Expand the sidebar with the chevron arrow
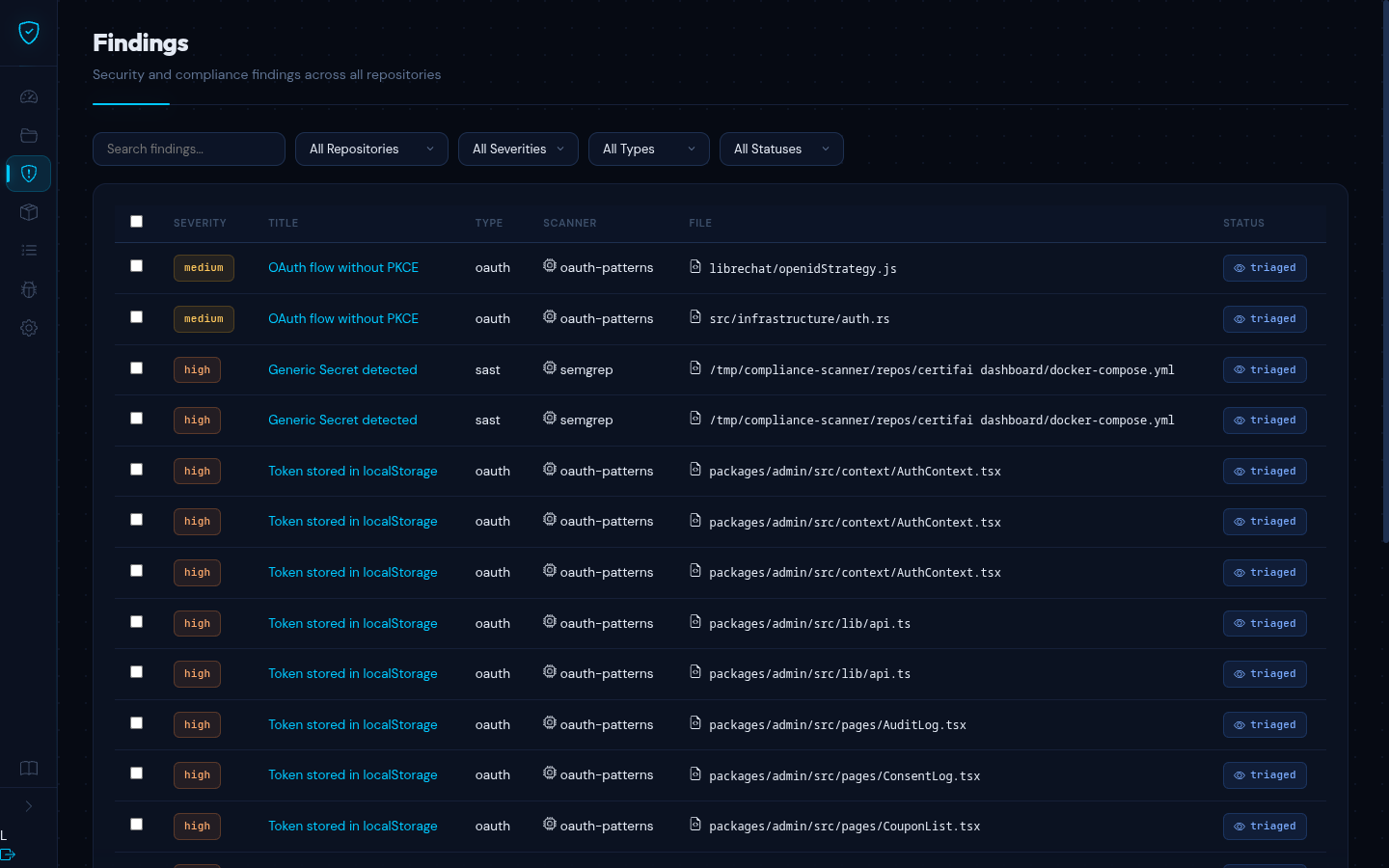Image resolution: width=1389 pixels, height=868 pixels. coord(29,806)
